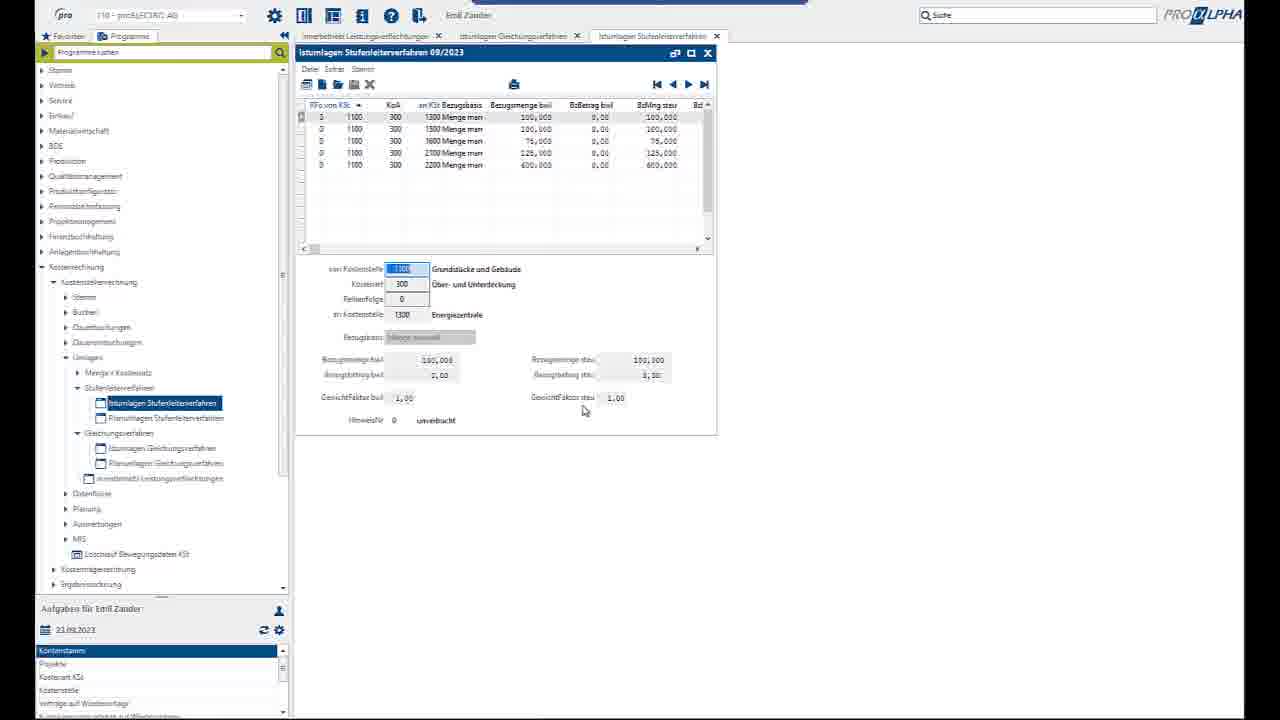
Task: Click the pro logo at top left
Action: pyautogui.click(x=63, y=15)
